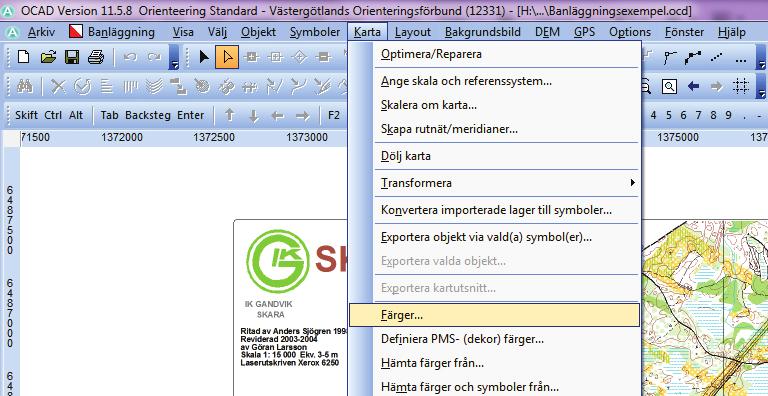Click the horizontal lines align icon
Image resolution: width=768 pixels, height=396 pixels.
coord(106,87)
